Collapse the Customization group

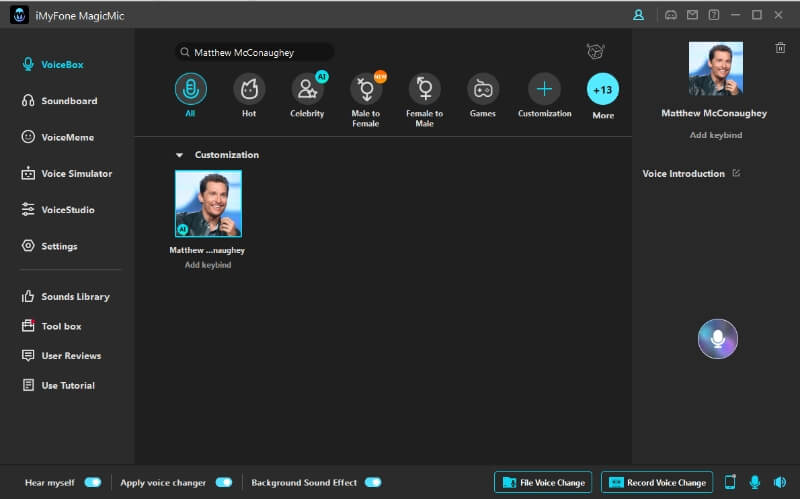click(179, 155)
